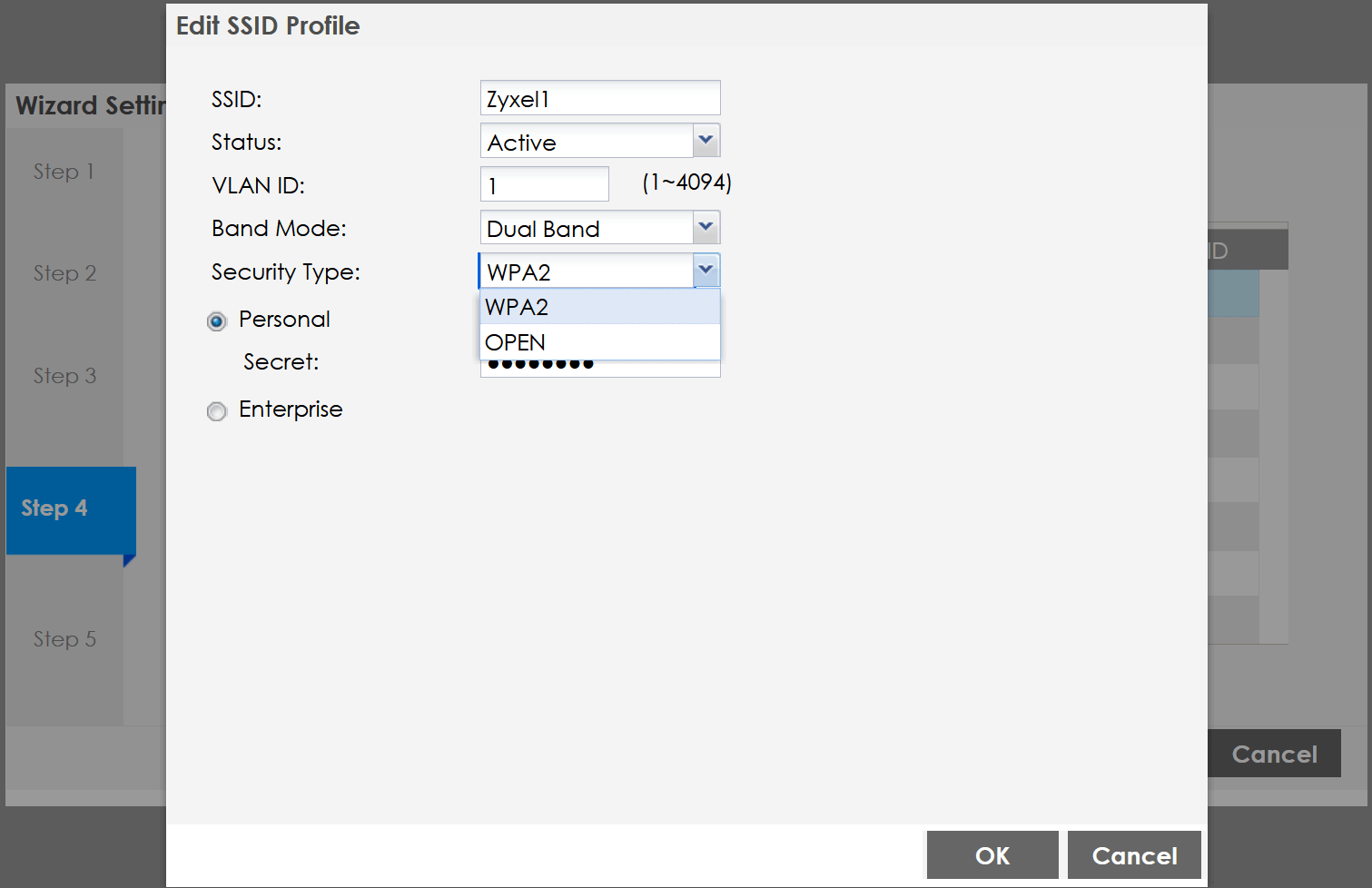Go to Step 2 of wizard
The image size is (1372, 888).
point(64,273)
